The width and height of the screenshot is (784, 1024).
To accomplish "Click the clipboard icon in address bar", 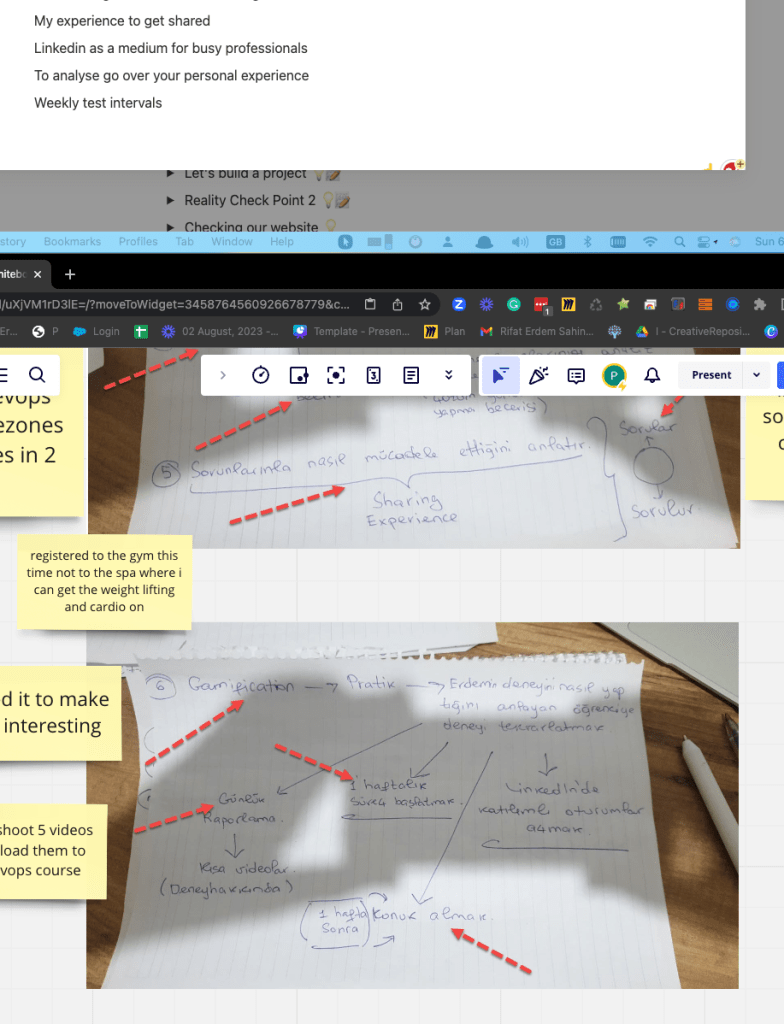I will (370, 304).
